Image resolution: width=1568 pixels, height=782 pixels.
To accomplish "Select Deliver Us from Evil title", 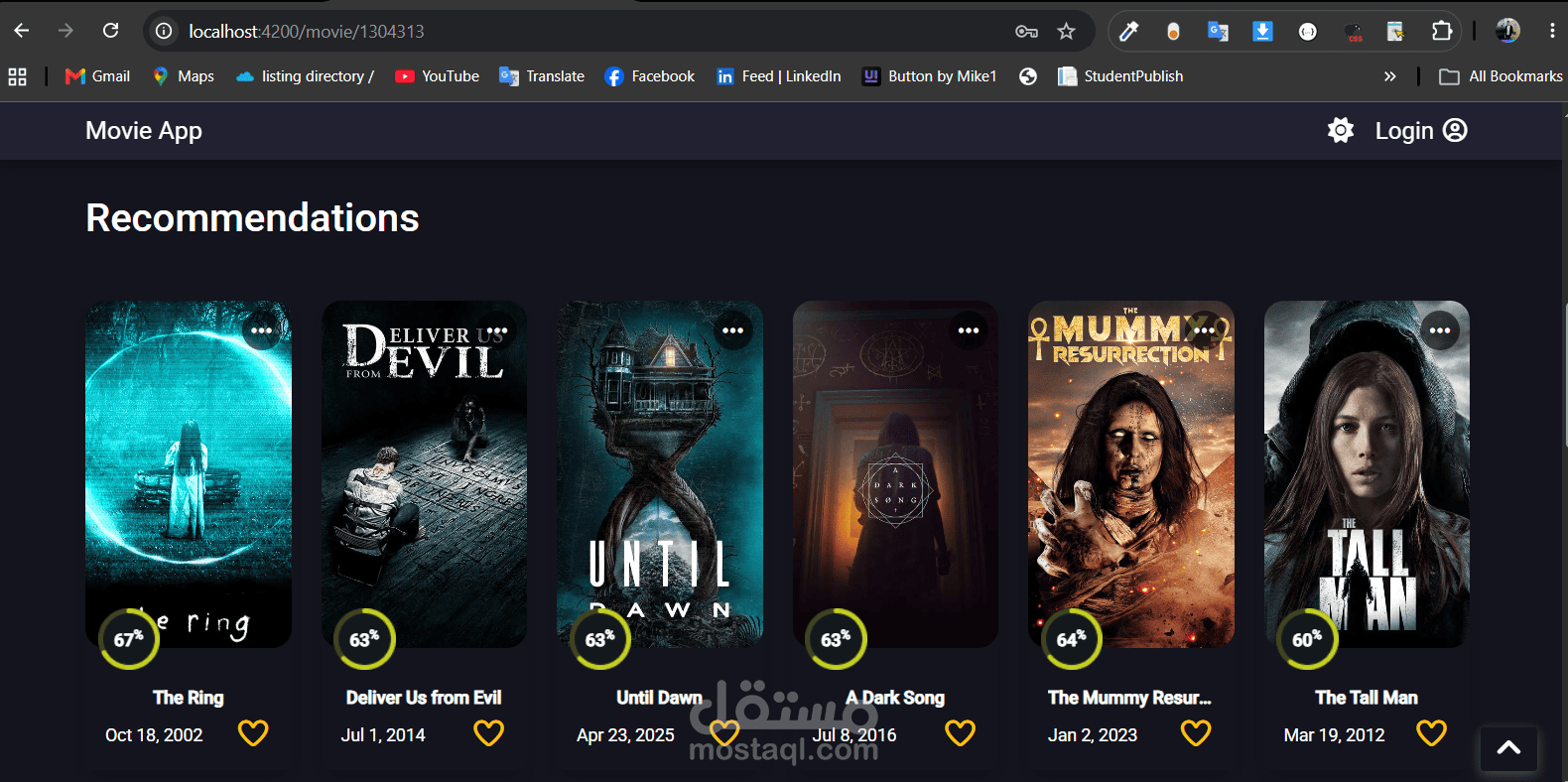I will click(x=424, y=698).
